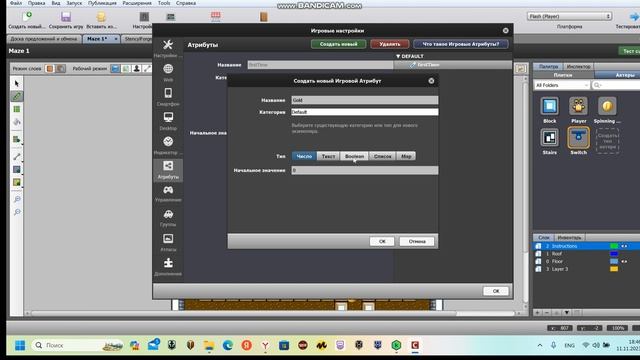The height and width of the screenshot is (360, 640).
Task: Select the arrow selection tool in scene editor
Action: tap(17, 84)
